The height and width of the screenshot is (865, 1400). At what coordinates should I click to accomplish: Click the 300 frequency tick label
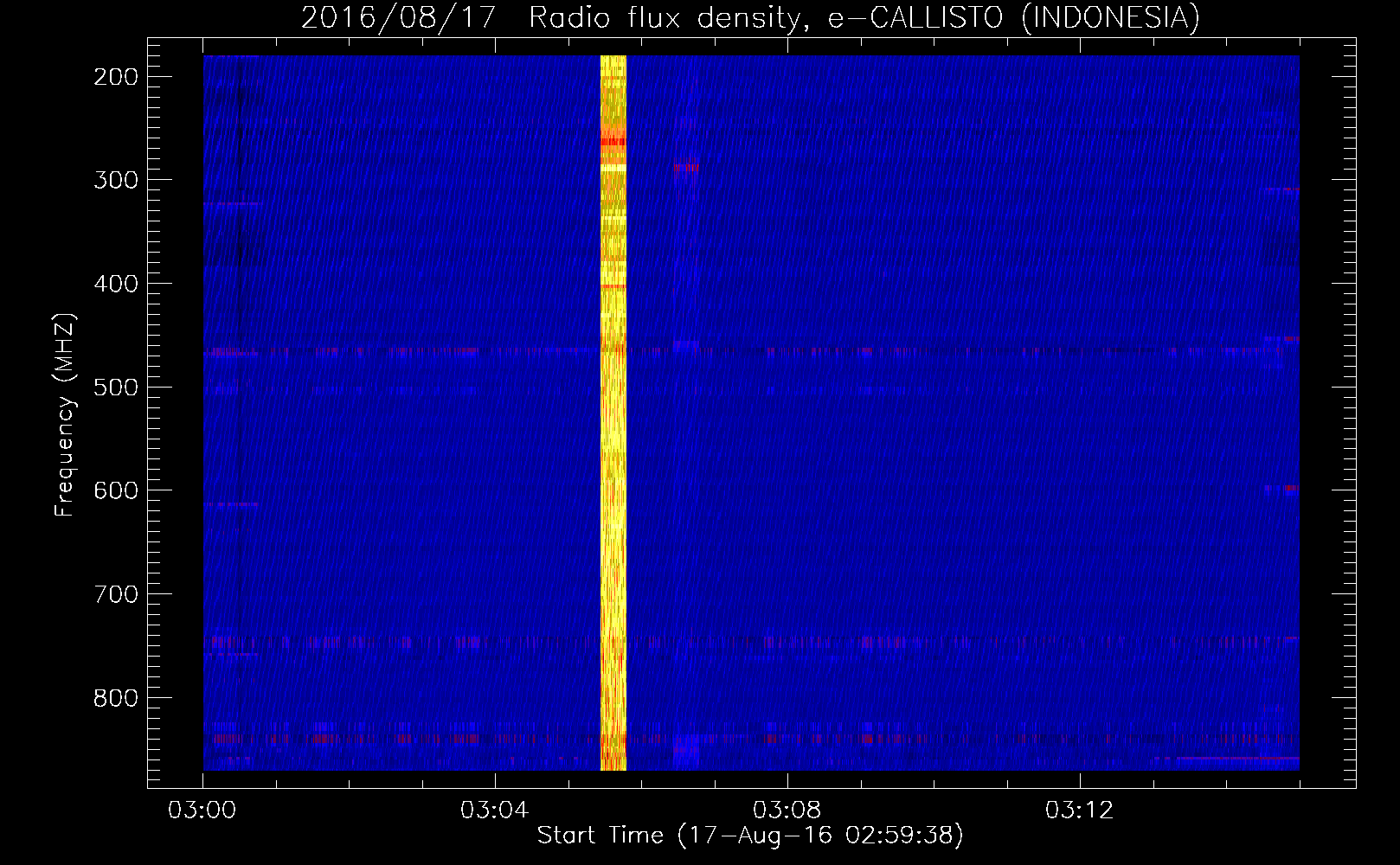pos(115,180)
